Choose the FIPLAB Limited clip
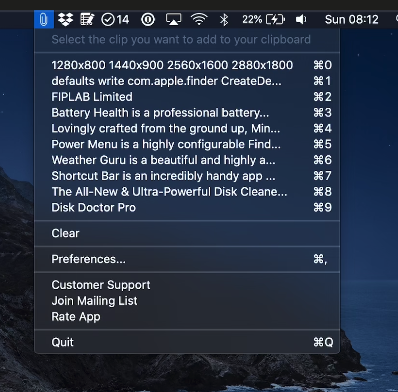Viewport: 398px width, 392px height. pos(187,97)
